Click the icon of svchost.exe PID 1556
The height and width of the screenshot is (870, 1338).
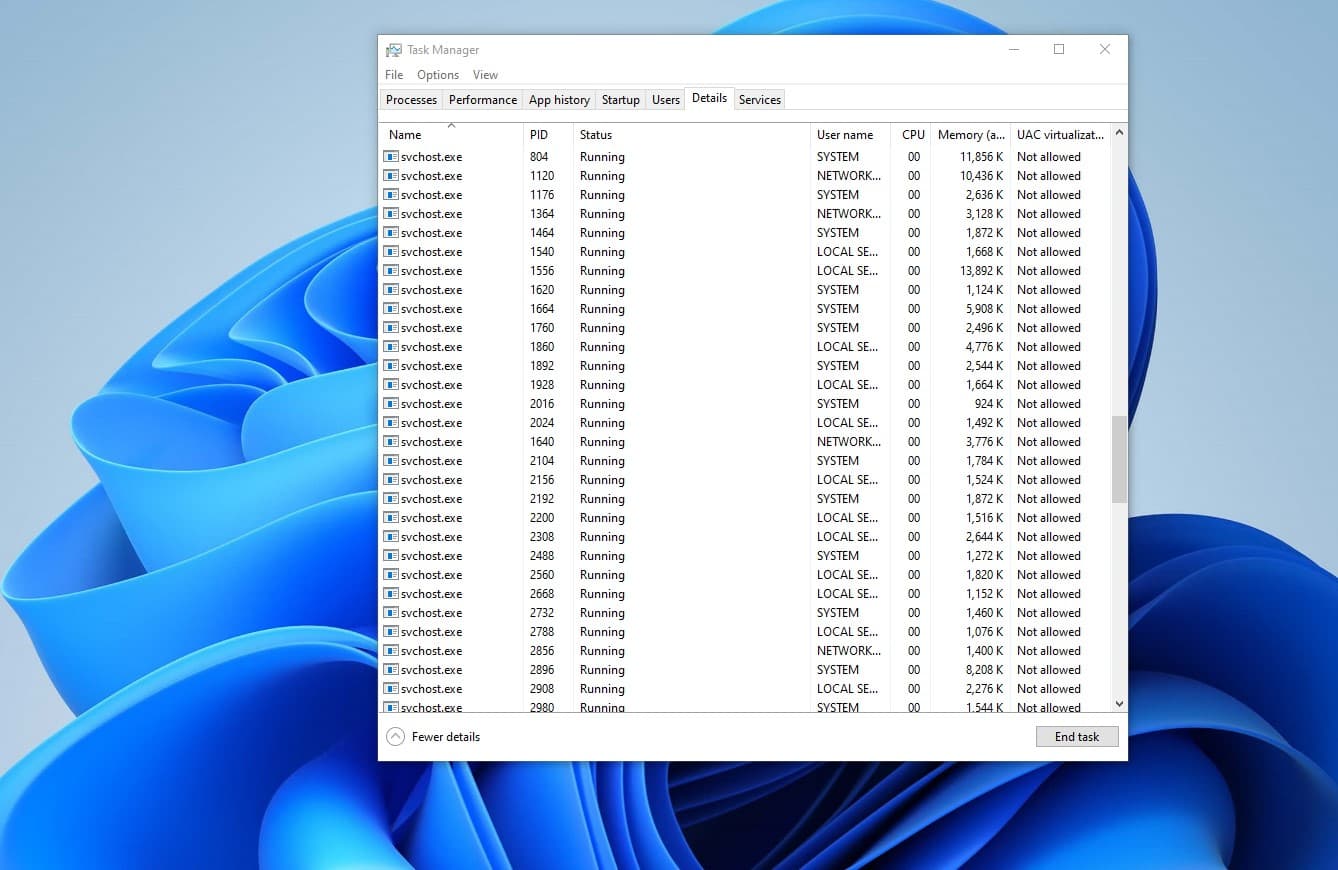point(391,271)
